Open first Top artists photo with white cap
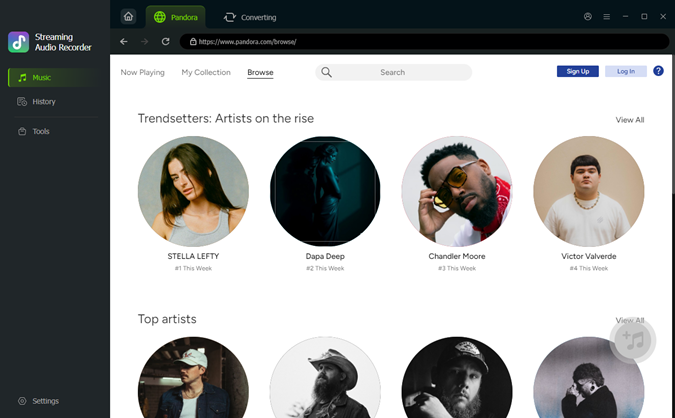Image resolution: width=675 pixels, height=418 pixels. coord(193,378)
